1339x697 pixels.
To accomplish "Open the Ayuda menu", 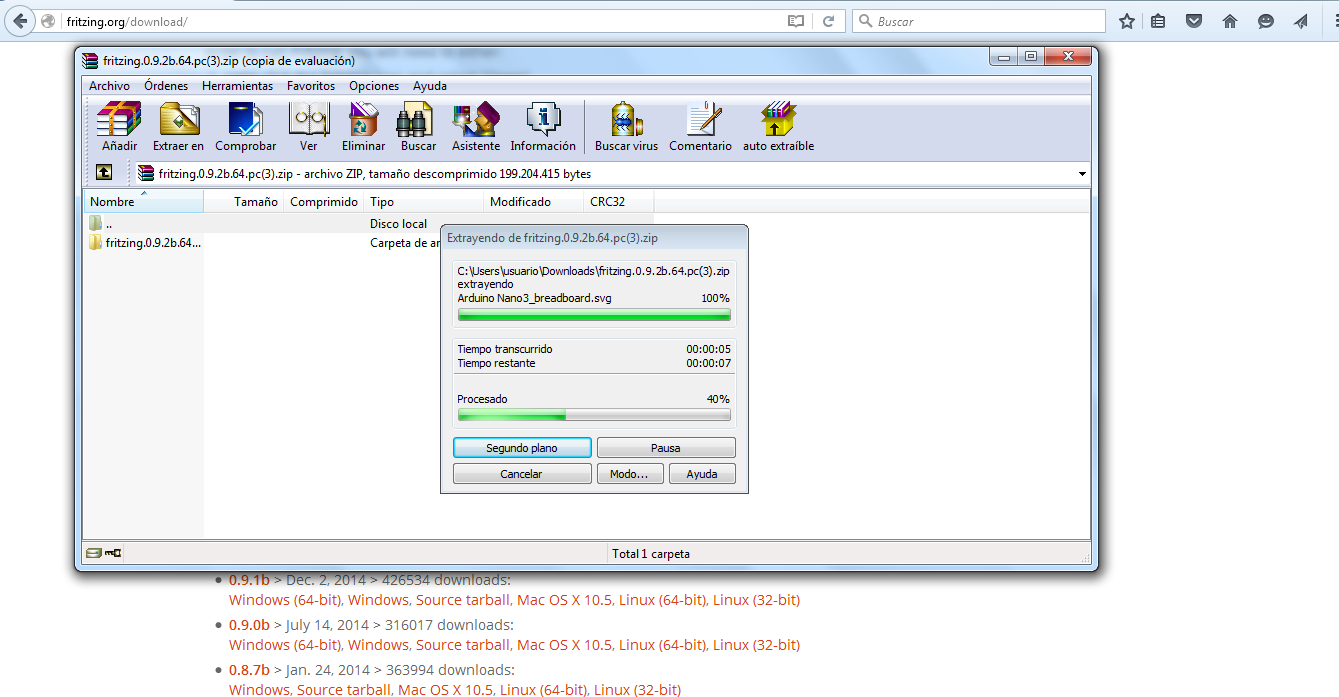I will tap(430, 86).
